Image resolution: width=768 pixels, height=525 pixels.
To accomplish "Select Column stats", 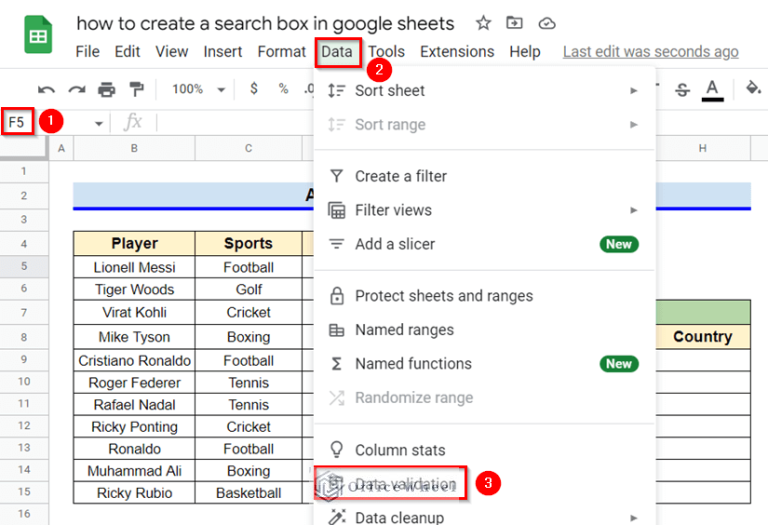I will [484, 450].
